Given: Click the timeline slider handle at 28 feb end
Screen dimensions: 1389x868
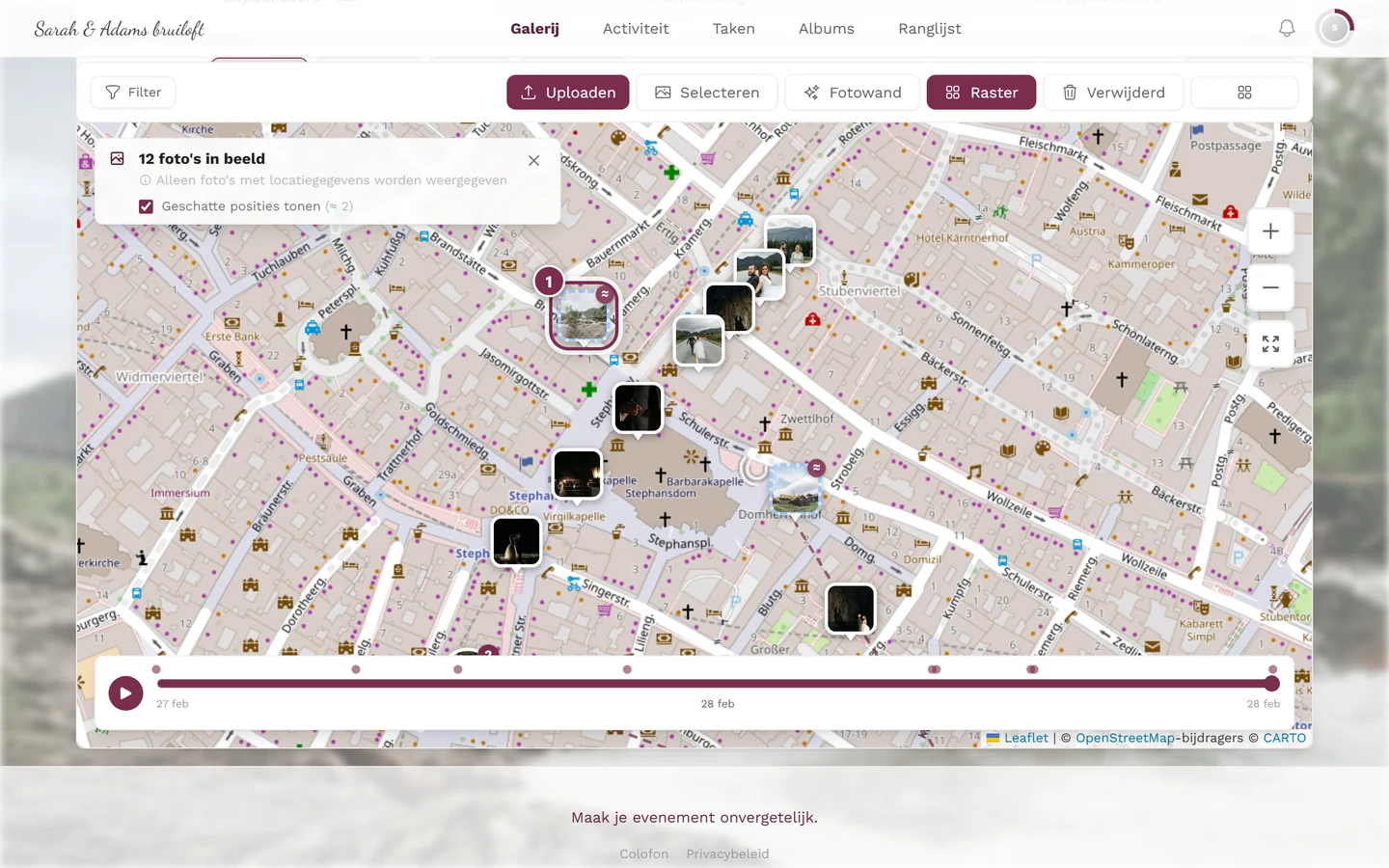Looking at the screenshot, I should [1272, 684].
